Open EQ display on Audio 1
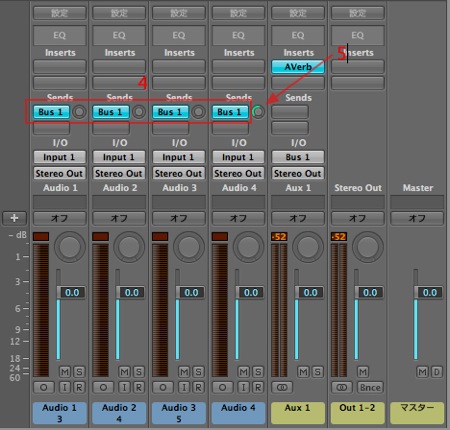Viewport: 450px width, 430px height. click(60, 35)
